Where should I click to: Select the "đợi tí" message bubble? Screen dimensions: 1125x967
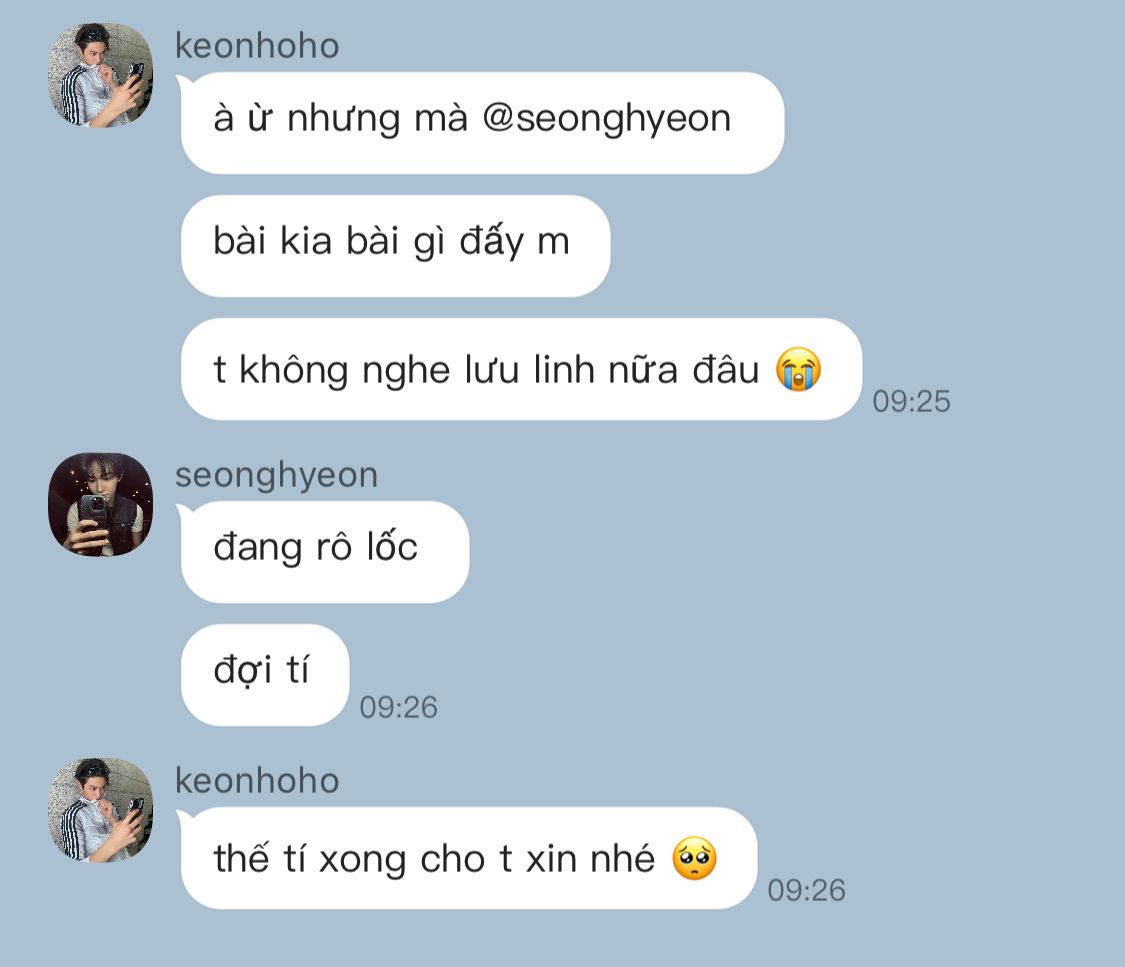coord(265,674)
